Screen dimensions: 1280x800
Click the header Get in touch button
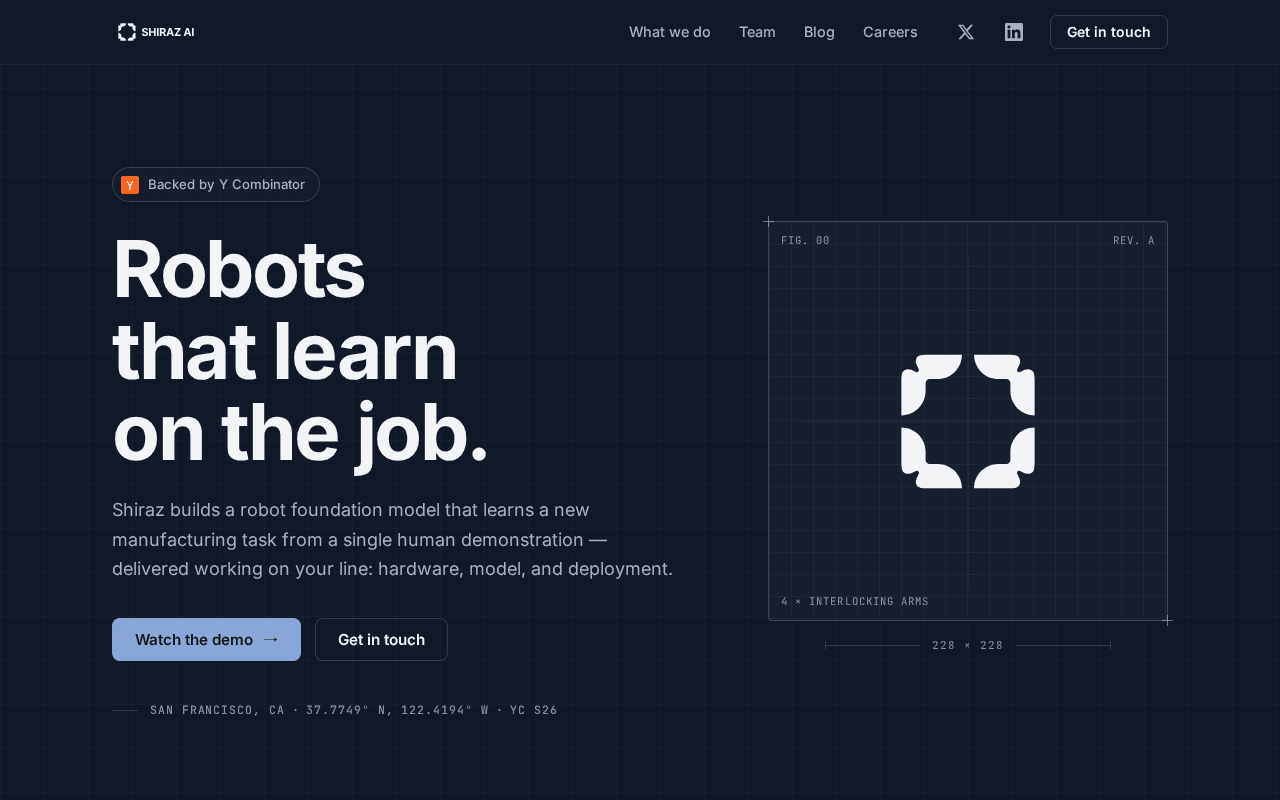[x=1109, y=32]
